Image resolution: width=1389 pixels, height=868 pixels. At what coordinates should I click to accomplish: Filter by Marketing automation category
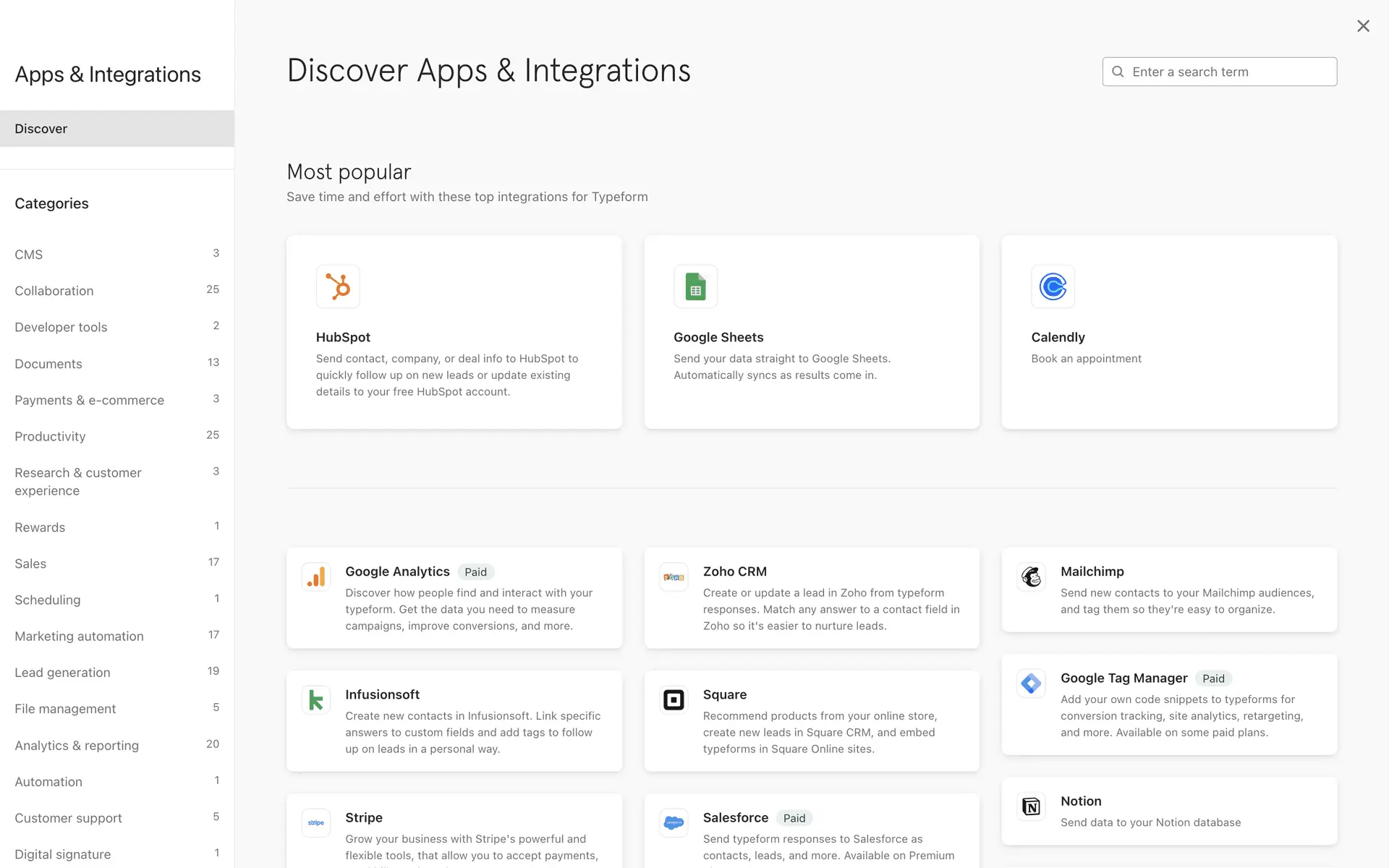(79, 636)
